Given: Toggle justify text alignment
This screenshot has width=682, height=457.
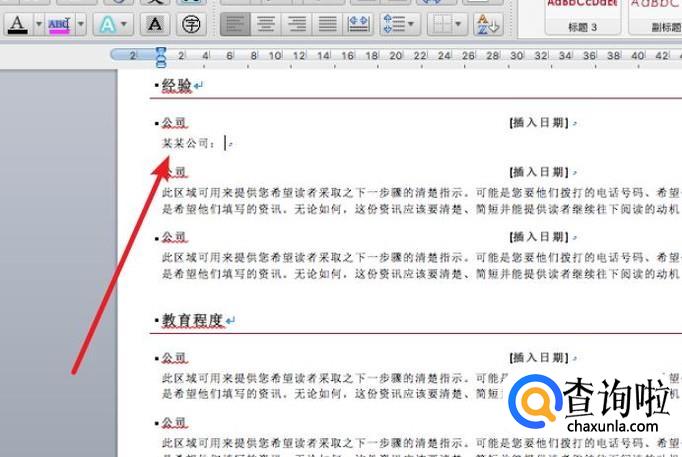Looking at the screenshot, I should (327, 23).
